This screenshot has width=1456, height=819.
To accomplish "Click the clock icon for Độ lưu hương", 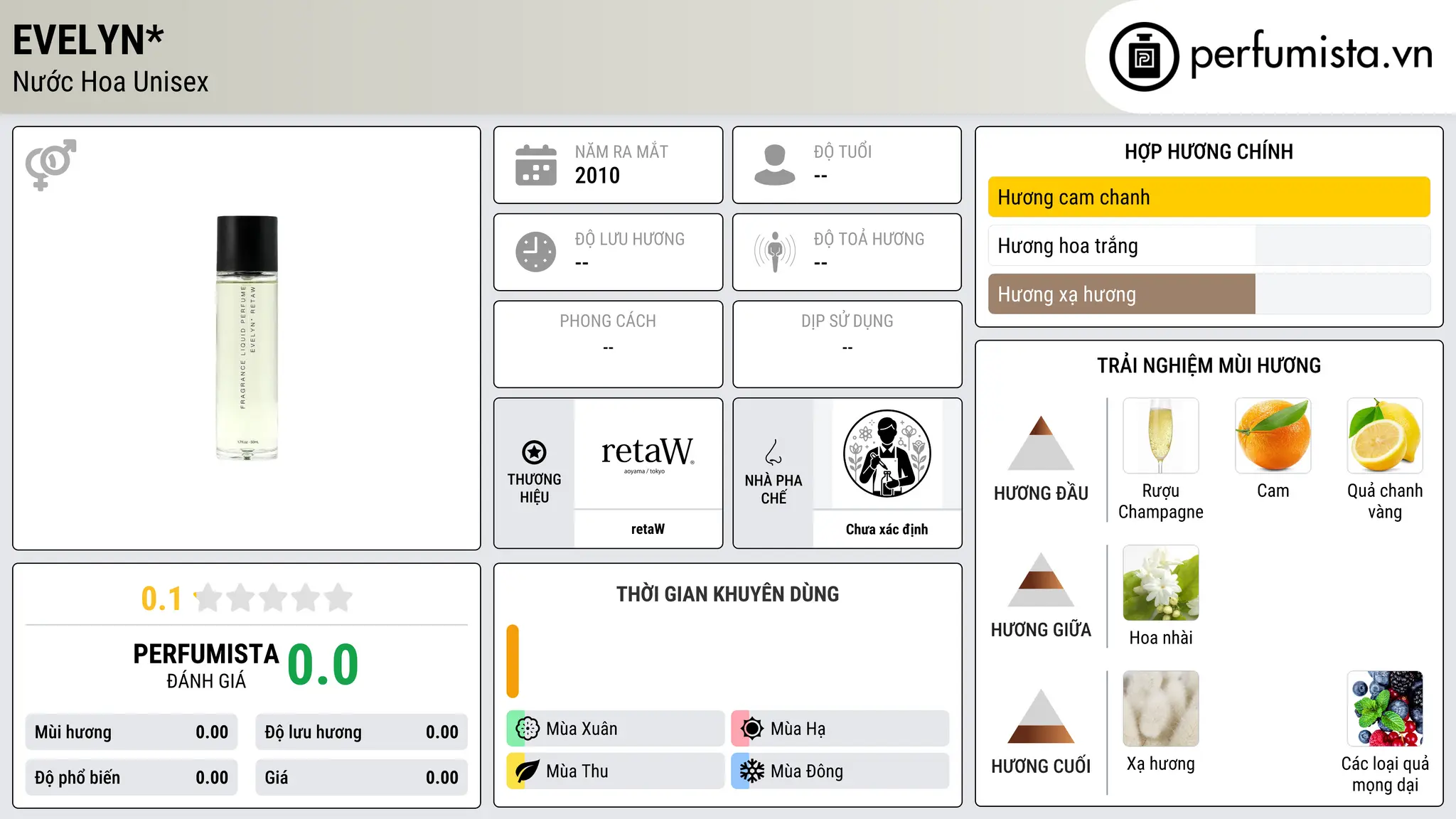I will pos(536,252).
